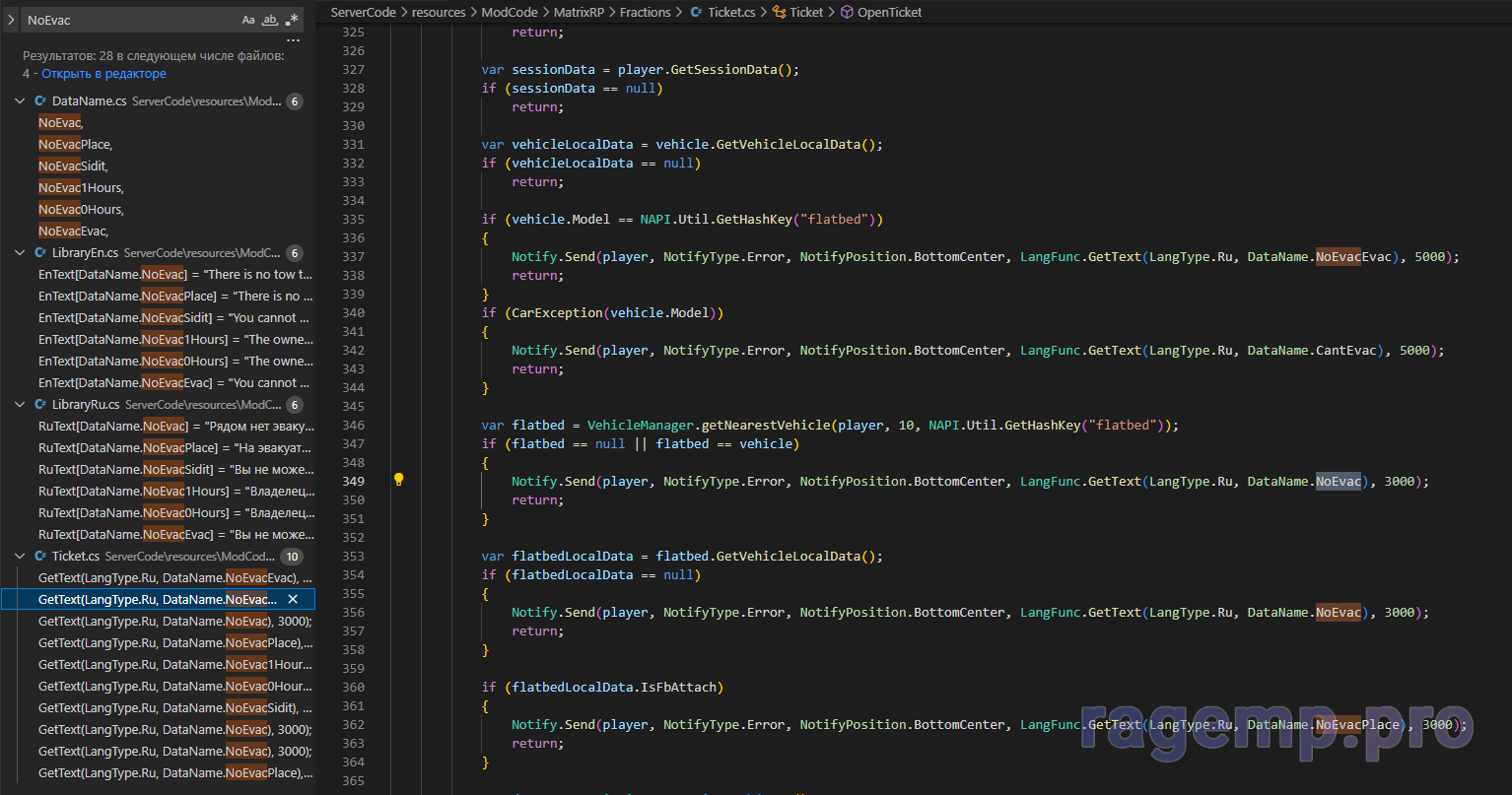Screen dimensions: 1512x795
Task: Collapse LibraryEn.cs search results
Action: [22, 253]
